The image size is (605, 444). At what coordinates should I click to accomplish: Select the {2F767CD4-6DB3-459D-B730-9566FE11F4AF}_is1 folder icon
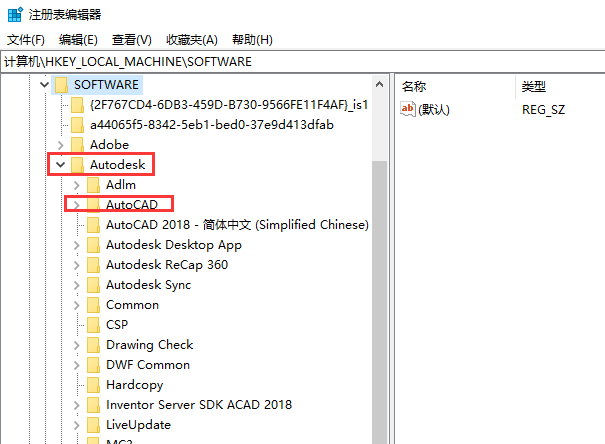[x=78, y=105]
